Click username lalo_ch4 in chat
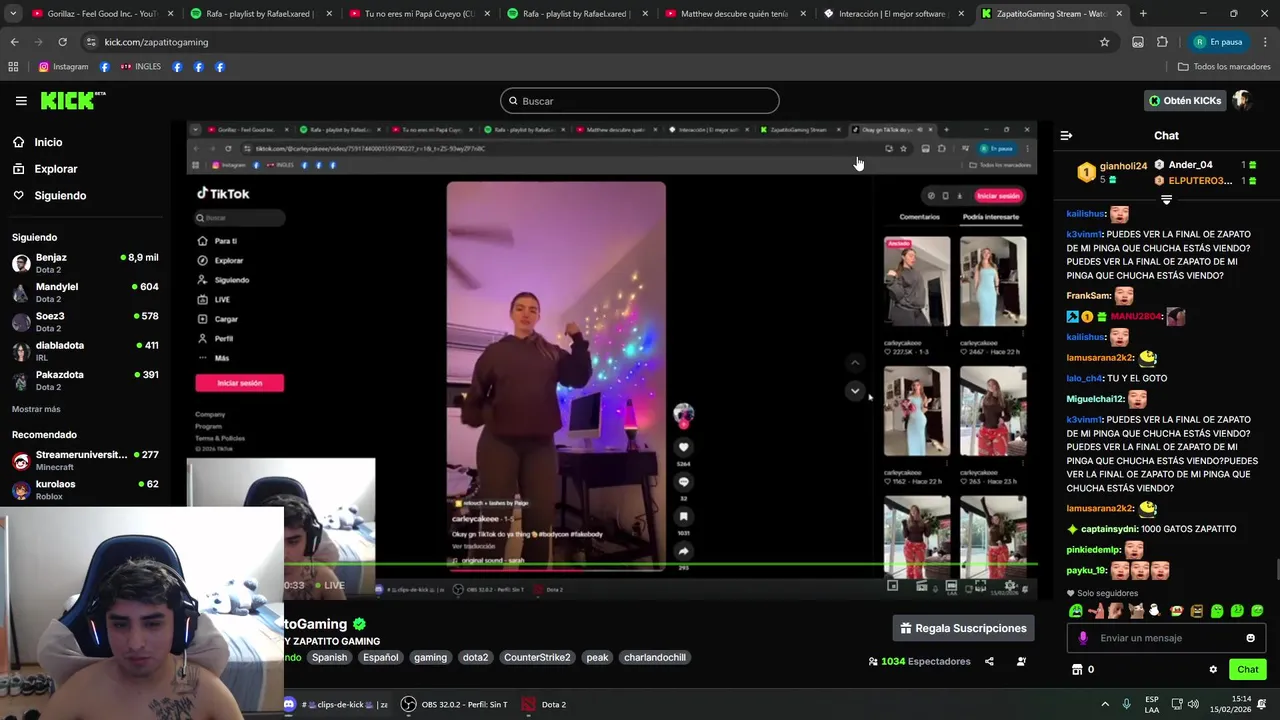Viewport: 1280px width, 720px height. [x=1084, y=378]
